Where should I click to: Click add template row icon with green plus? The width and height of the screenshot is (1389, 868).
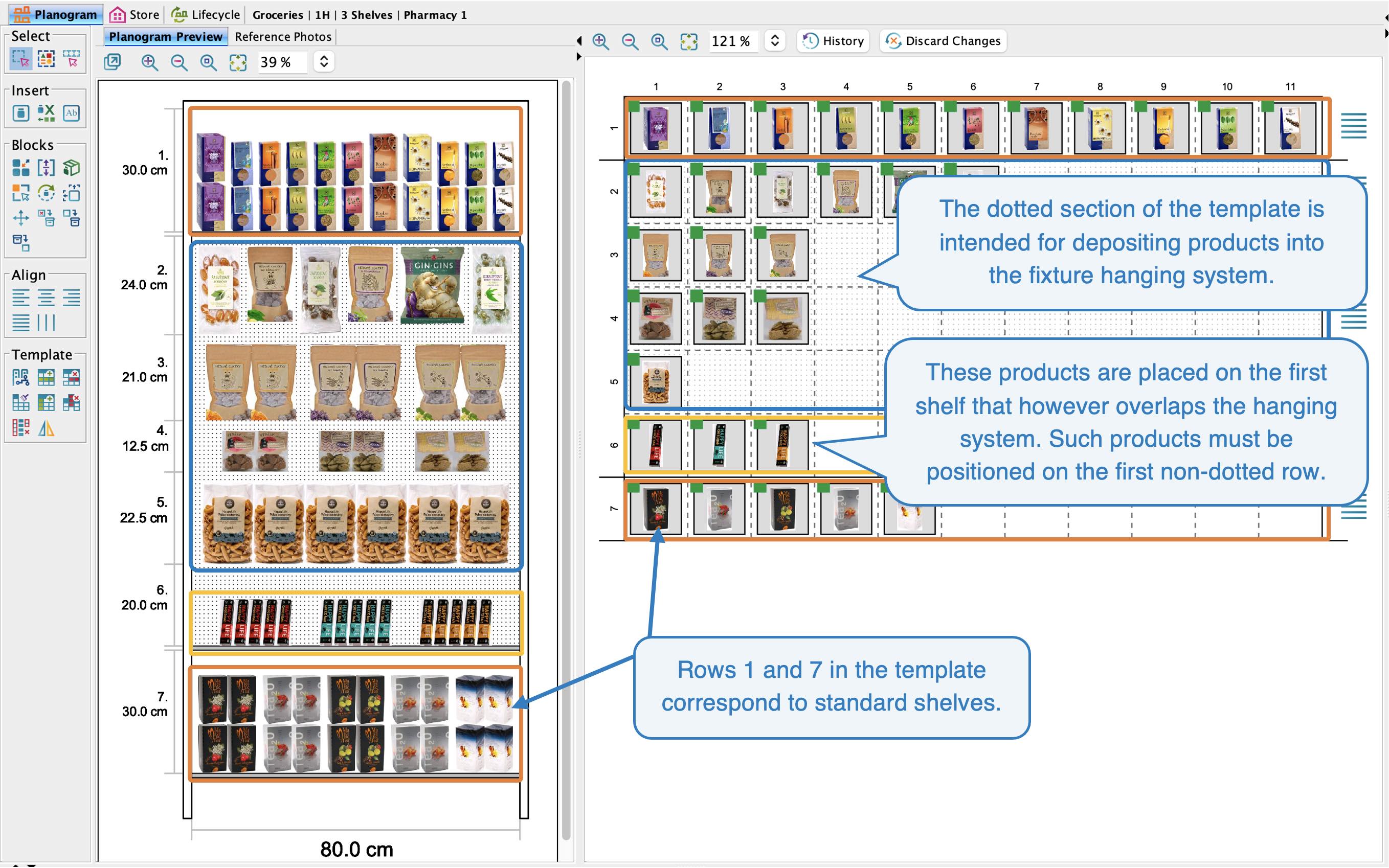tap(46, 377)
